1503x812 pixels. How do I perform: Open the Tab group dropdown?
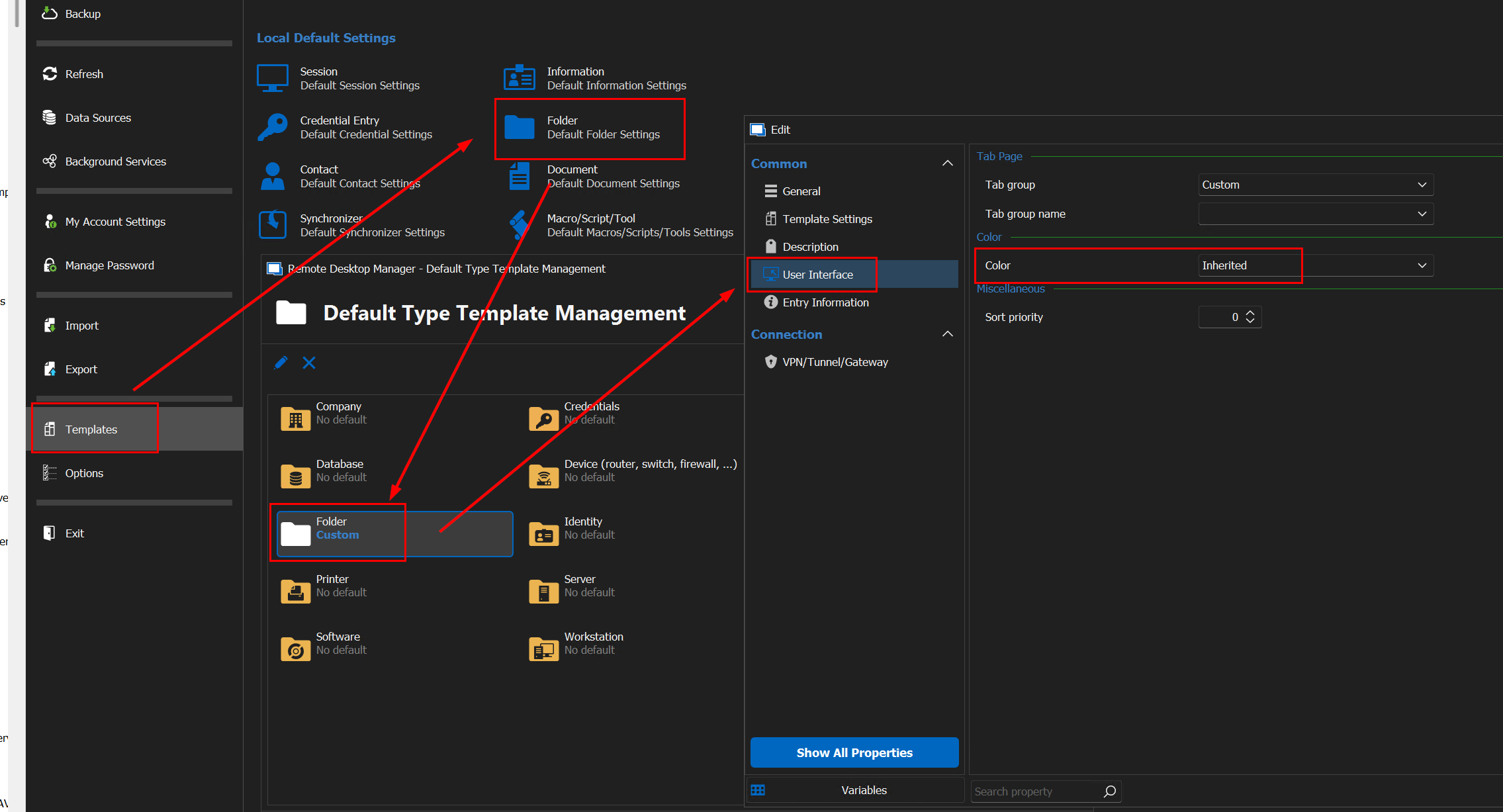pos(1316,185)
